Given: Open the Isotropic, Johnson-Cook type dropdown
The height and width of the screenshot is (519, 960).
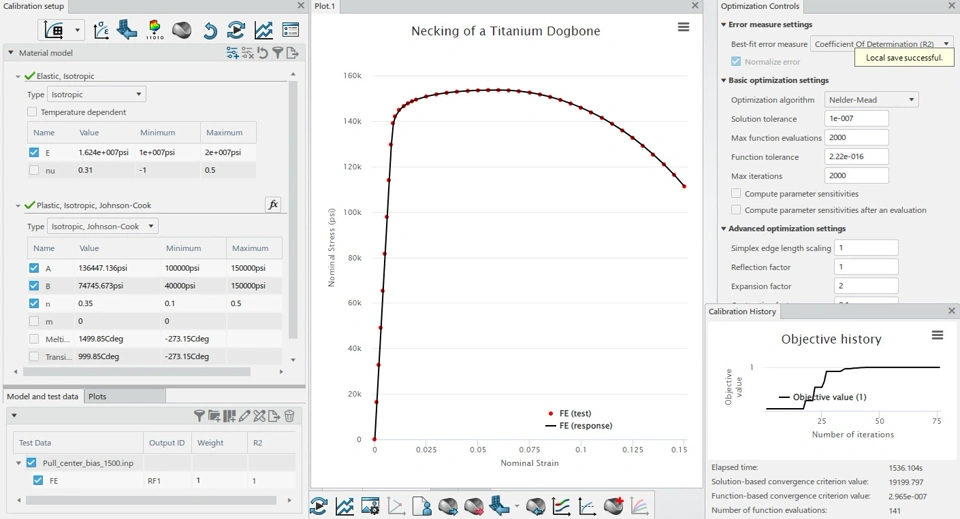Looking at the screenshot, I should pos(103,226).
